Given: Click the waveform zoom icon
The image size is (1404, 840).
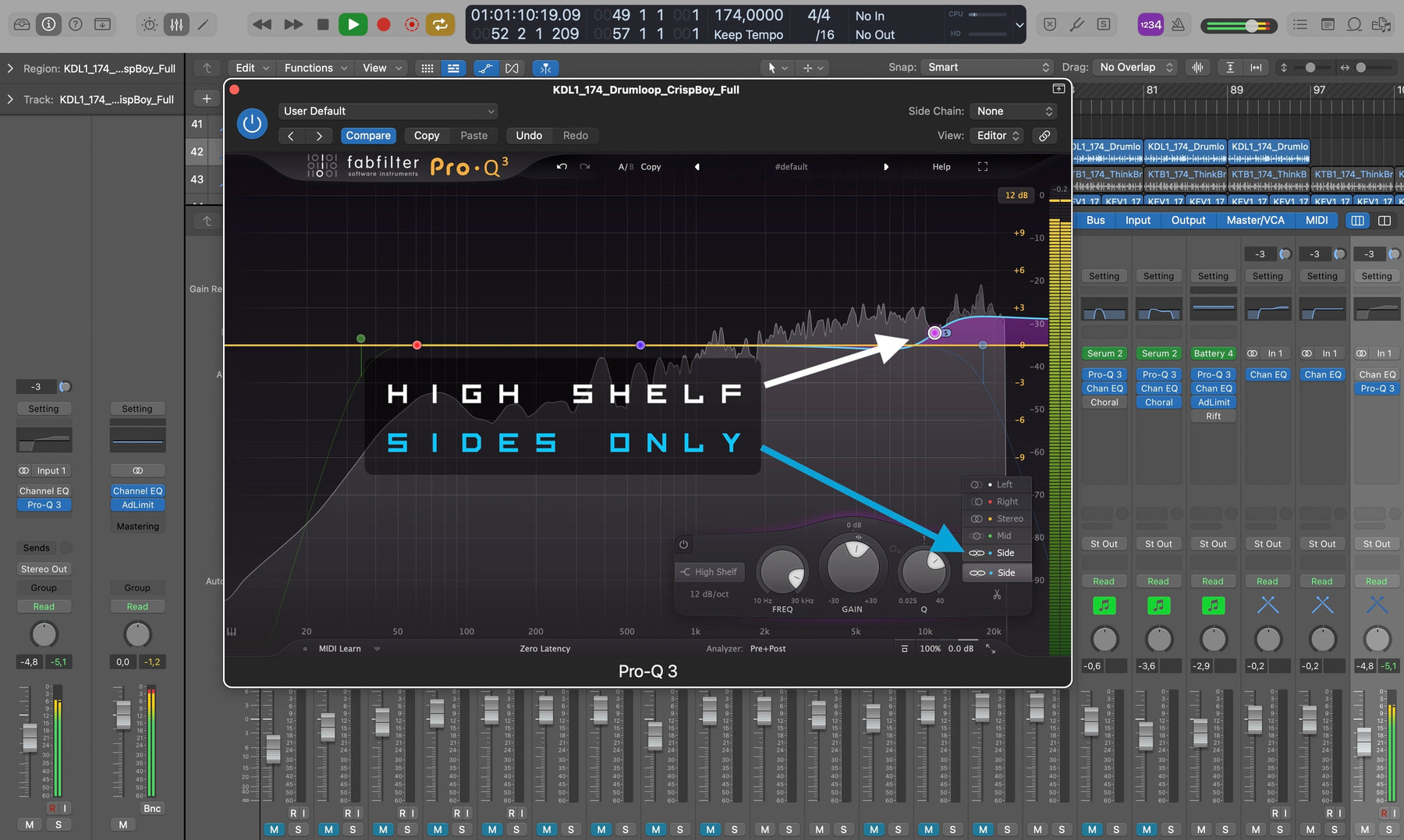Looking at the screenshot, I should [1197, 67].
